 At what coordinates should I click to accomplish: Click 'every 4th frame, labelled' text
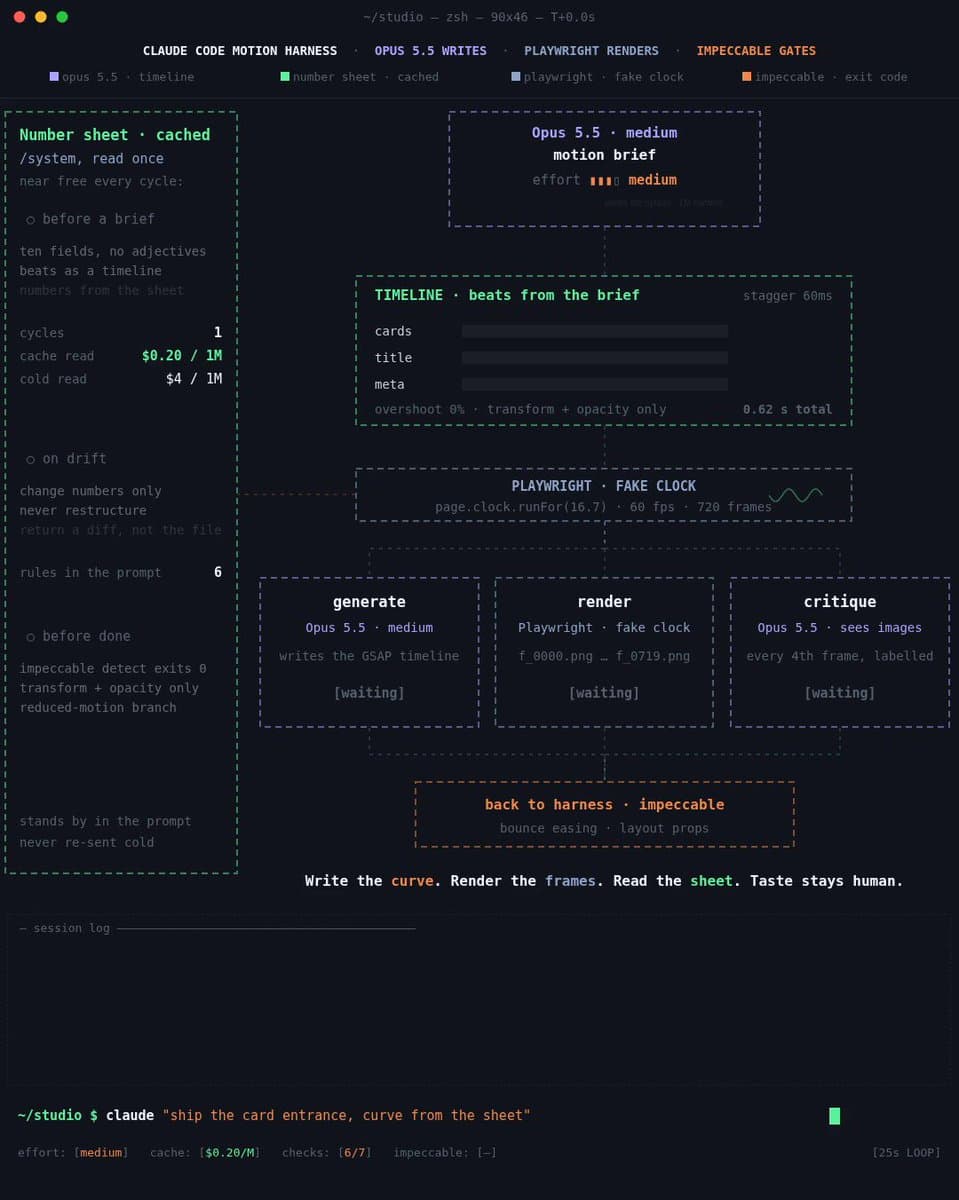point(840,656)
